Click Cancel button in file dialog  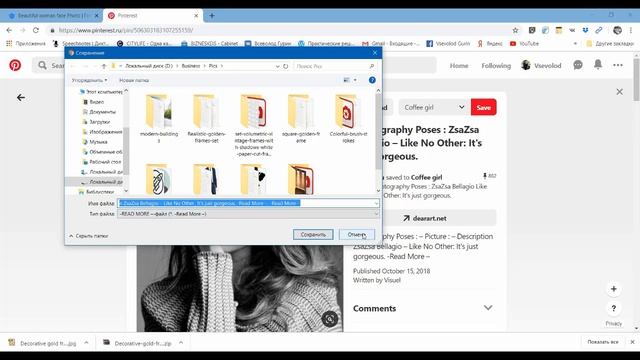tap(356, 234)
